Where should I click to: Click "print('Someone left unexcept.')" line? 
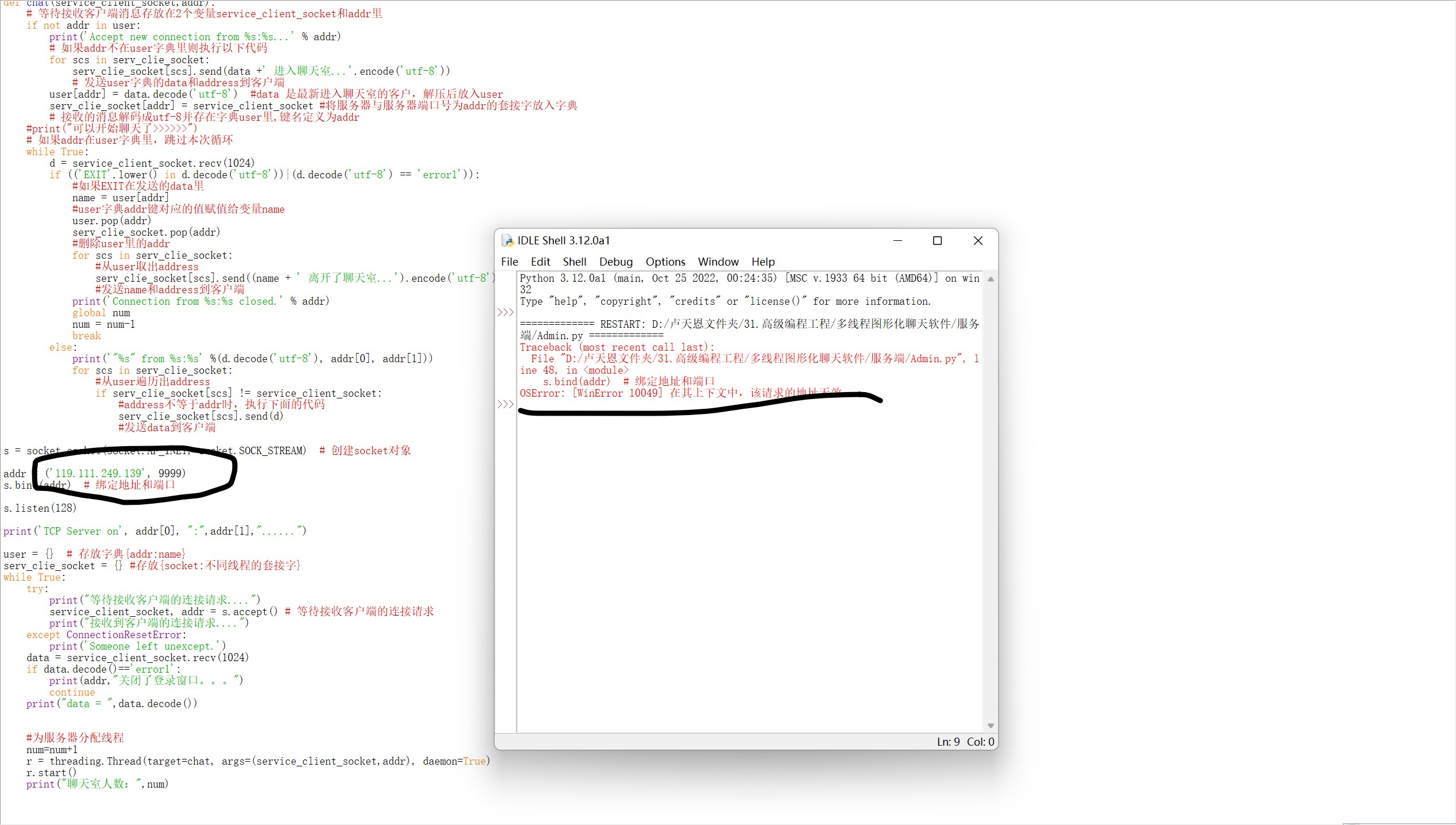138,646
